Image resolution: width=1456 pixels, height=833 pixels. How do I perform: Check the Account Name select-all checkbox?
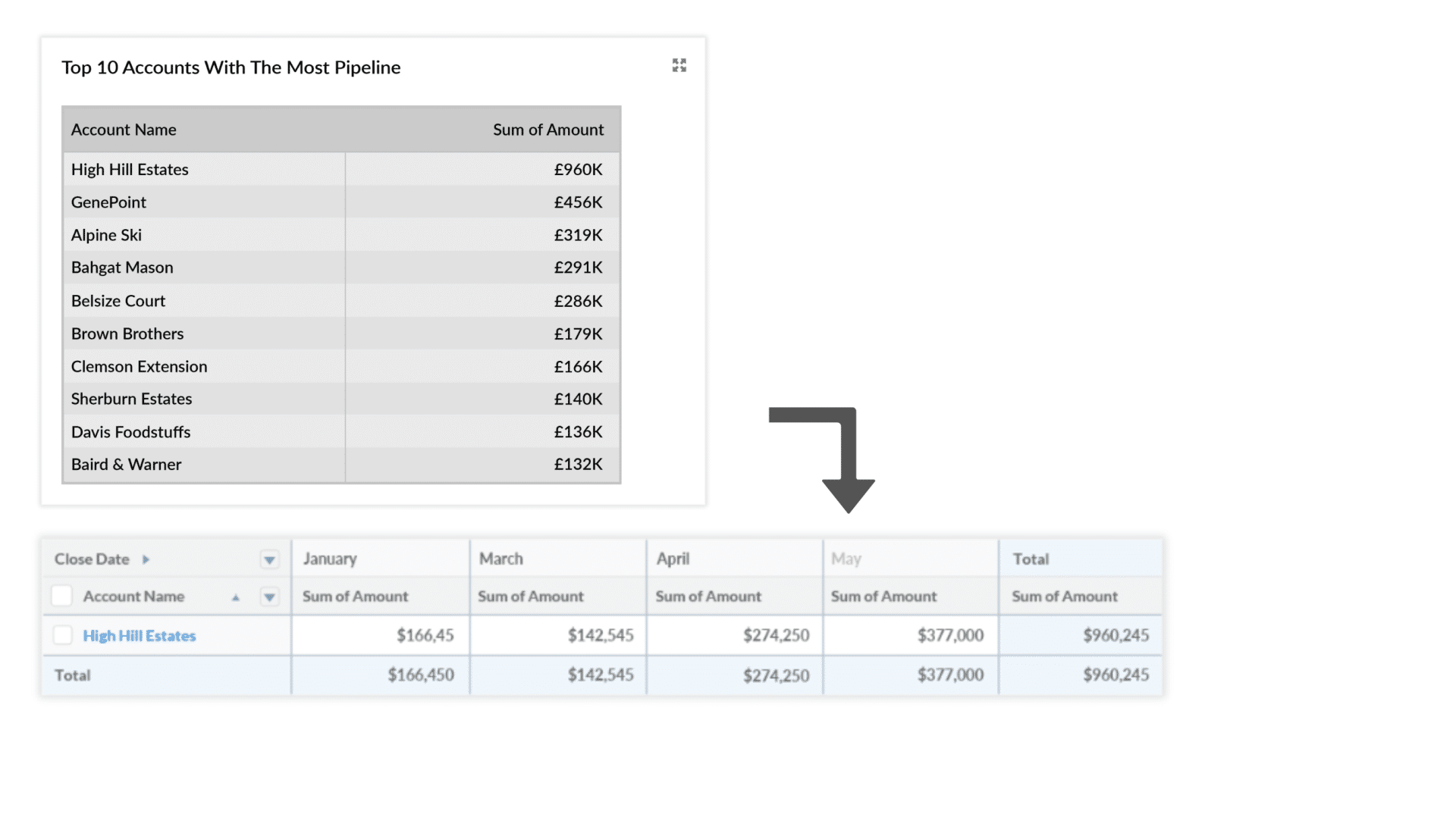(x=61, y=596)
